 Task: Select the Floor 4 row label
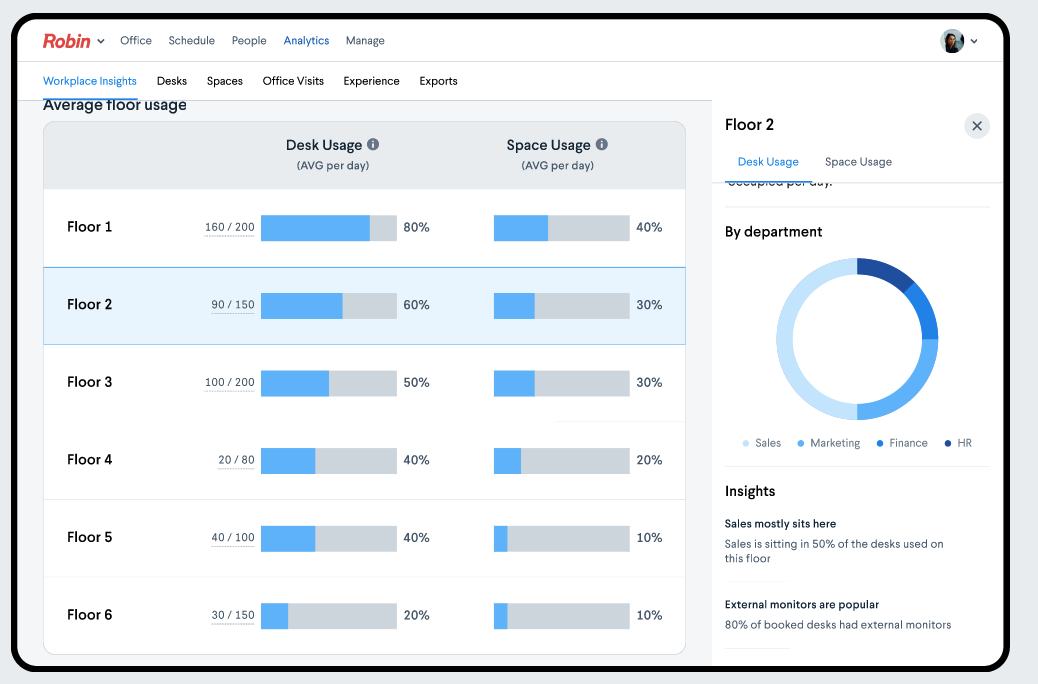pyautogui.click(x=89, y=460)
